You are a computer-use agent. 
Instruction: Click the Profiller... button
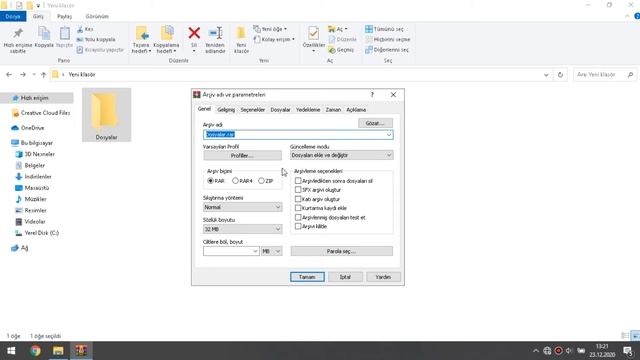click(x=242, y=156)
